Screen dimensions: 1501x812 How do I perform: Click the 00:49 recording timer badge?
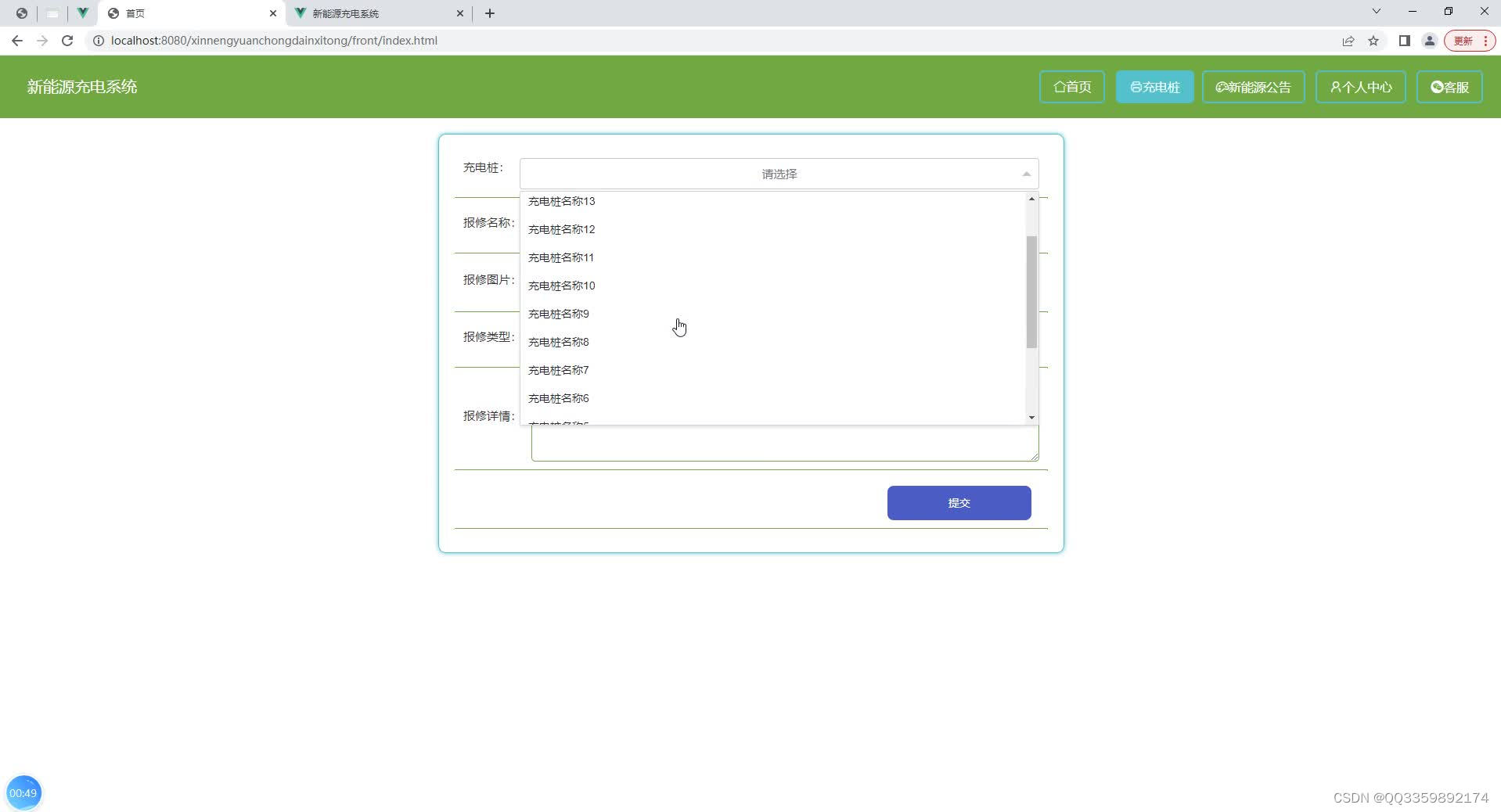pyautogui.click(x=23, y=792)
